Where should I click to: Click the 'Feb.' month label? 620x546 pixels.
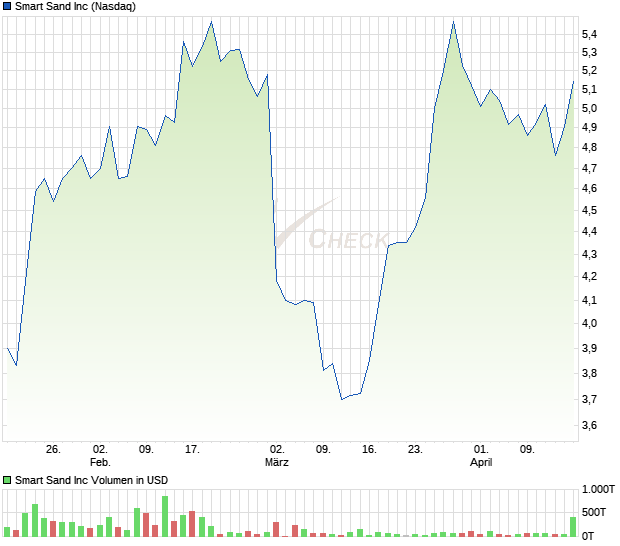[100, 462]
